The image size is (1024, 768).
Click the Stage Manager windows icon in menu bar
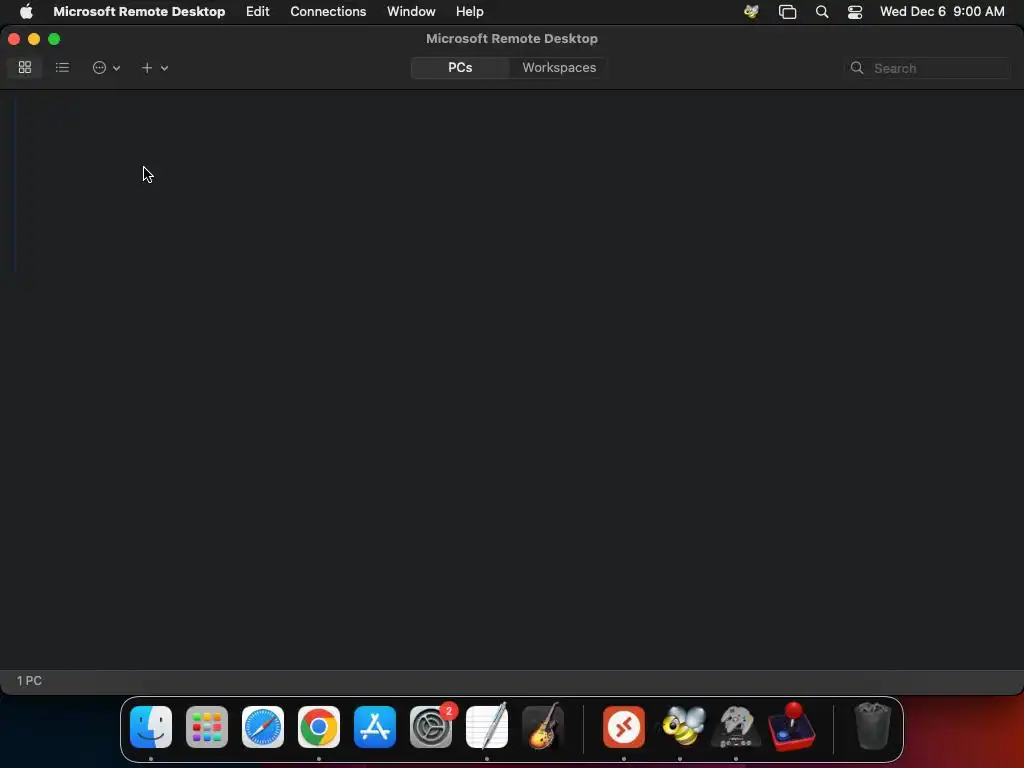(788, 11)
